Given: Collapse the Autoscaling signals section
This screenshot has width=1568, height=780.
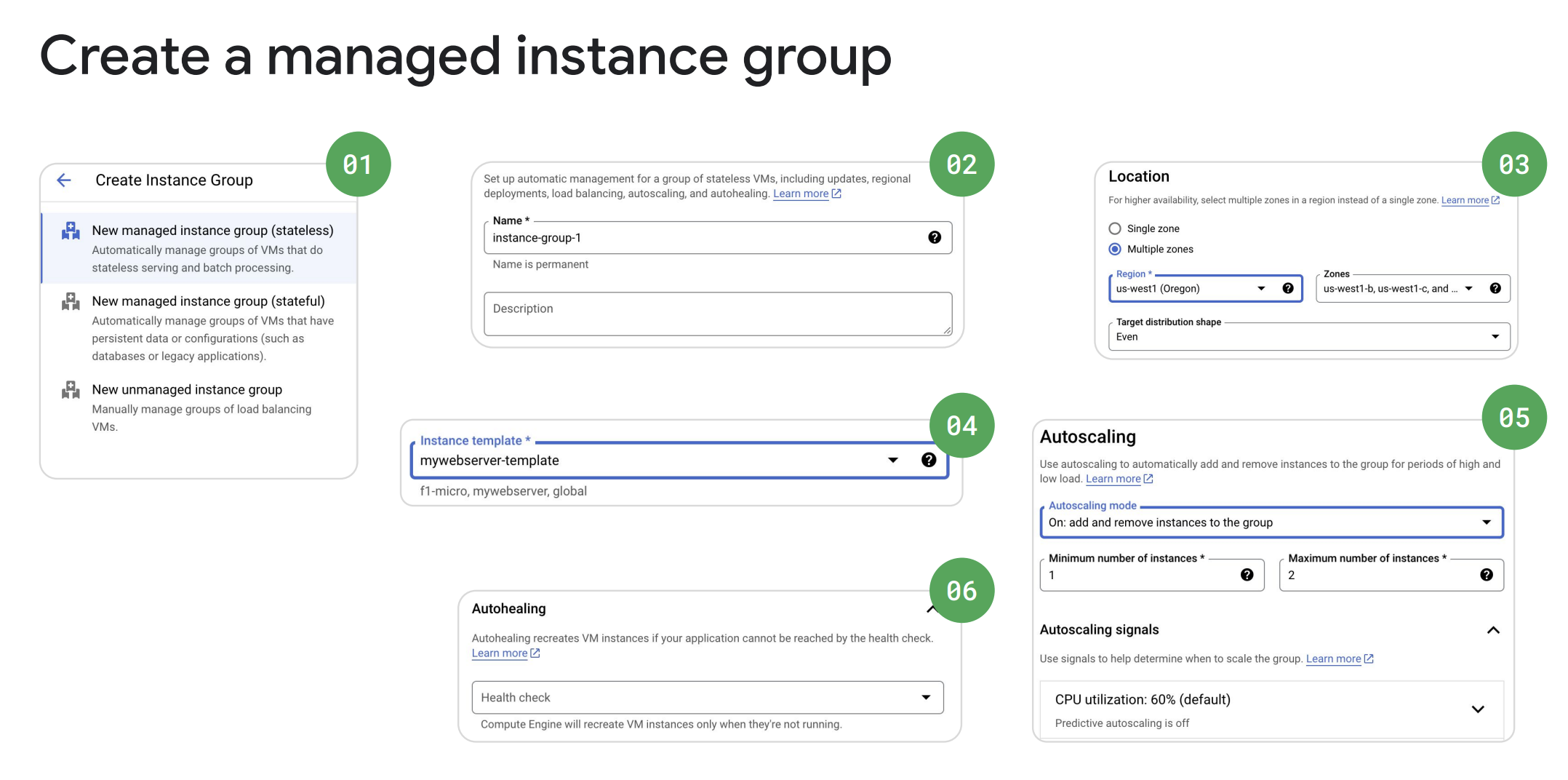Looking at the screenshot, I should (x=1493, y=630).
